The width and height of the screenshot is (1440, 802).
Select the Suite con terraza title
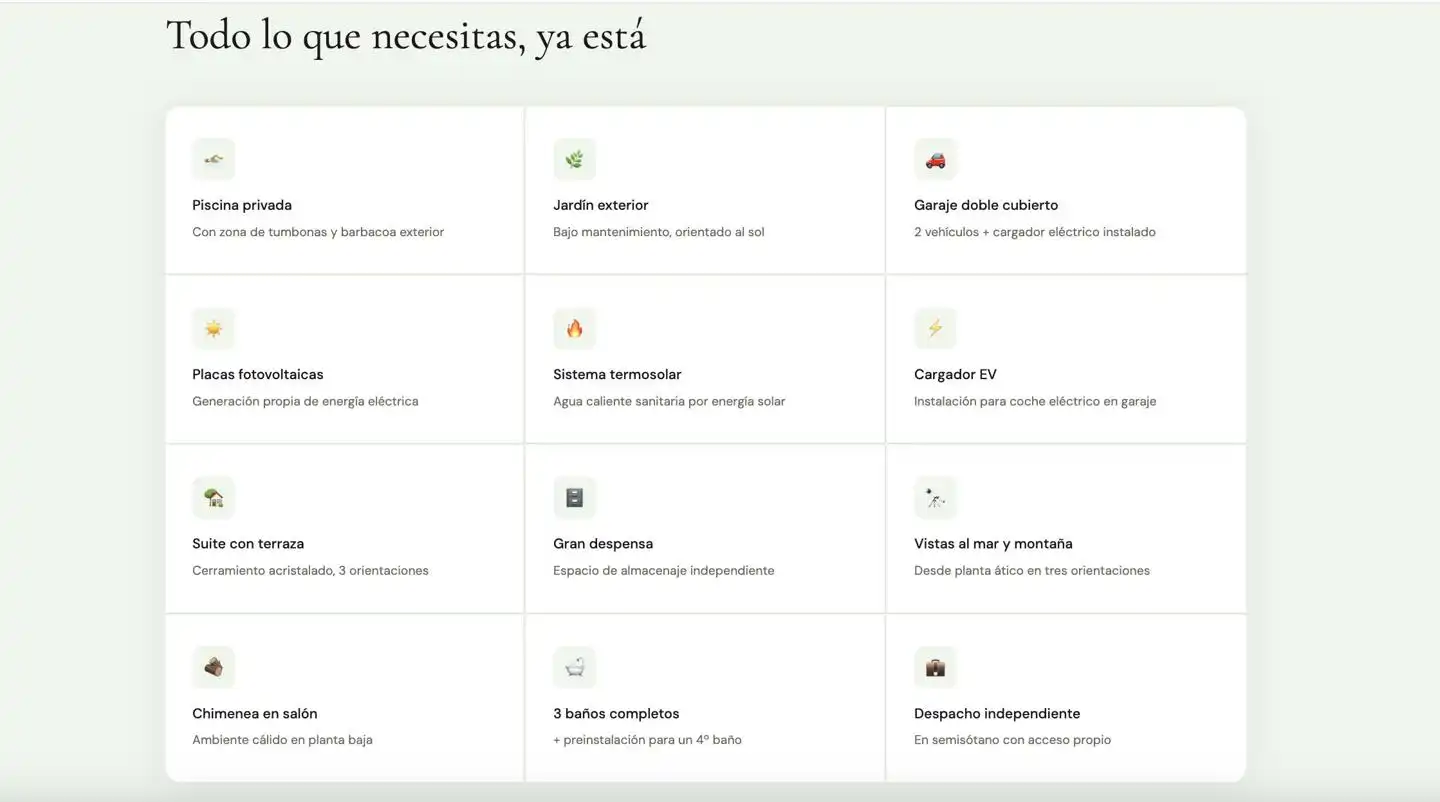click(x=248, y=544)
